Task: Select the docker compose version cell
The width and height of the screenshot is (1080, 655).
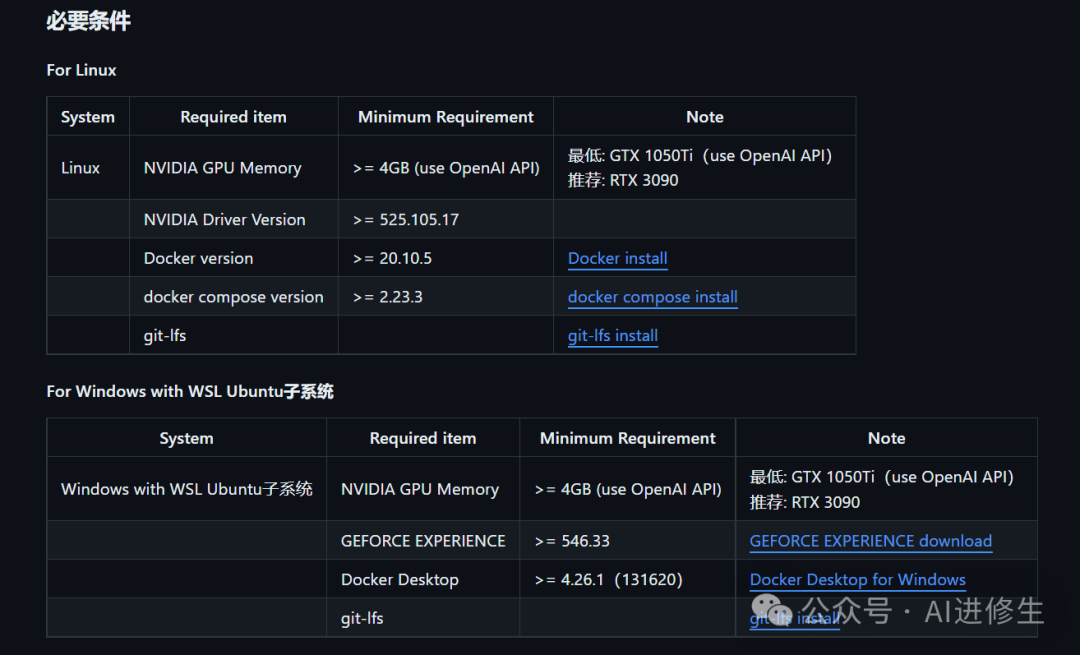Action: pyautogui.click(x=233, y=297)
